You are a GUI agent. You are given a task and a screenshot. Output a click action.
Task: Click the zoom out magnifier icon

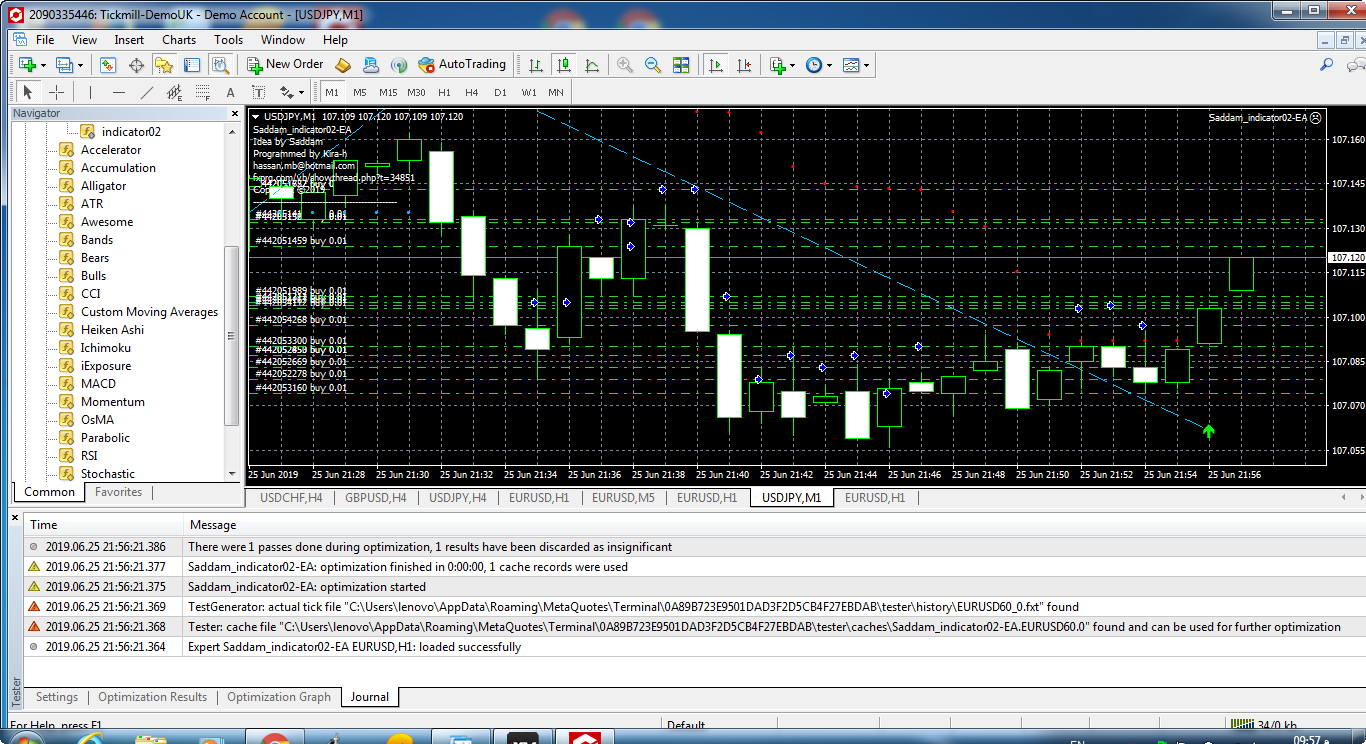pos(653,65)
